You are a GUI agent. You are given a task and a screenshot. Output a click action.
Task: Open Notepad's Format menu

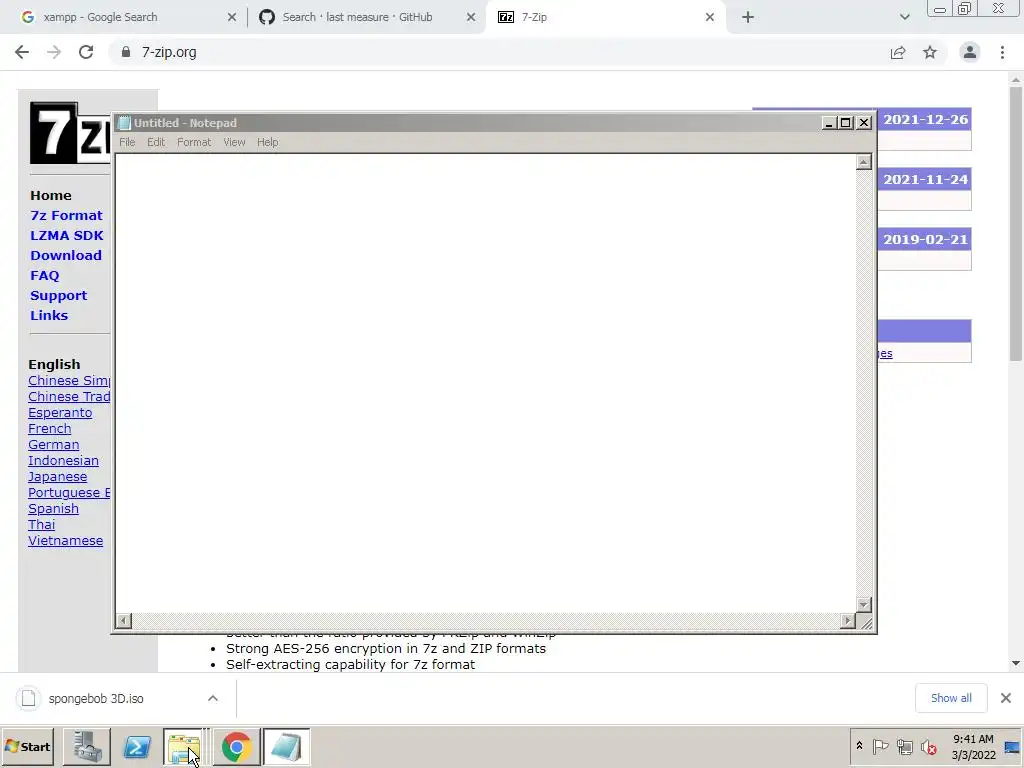tap(194, 142)
